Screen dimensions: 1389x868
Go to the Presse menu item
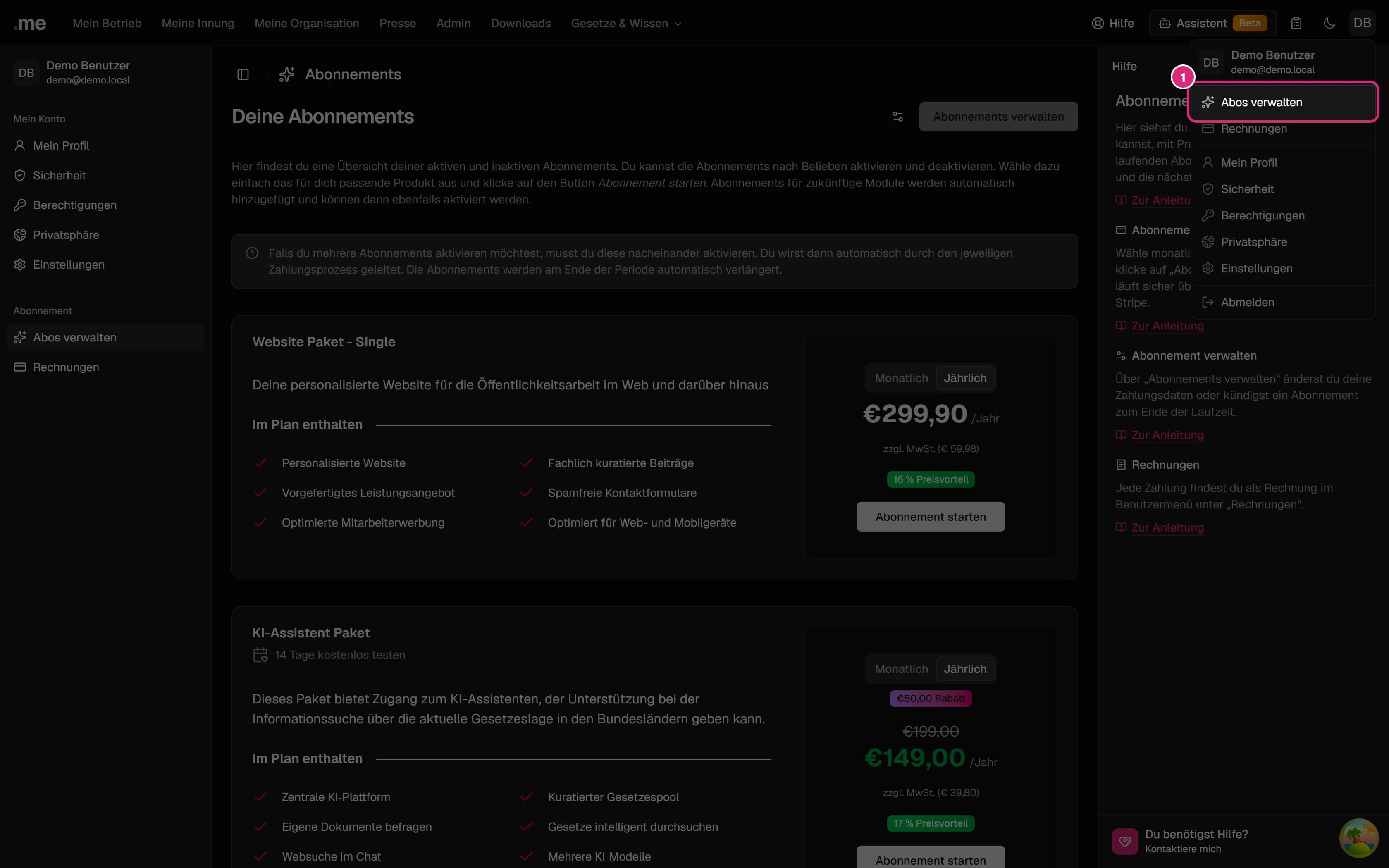pos(397,24)
